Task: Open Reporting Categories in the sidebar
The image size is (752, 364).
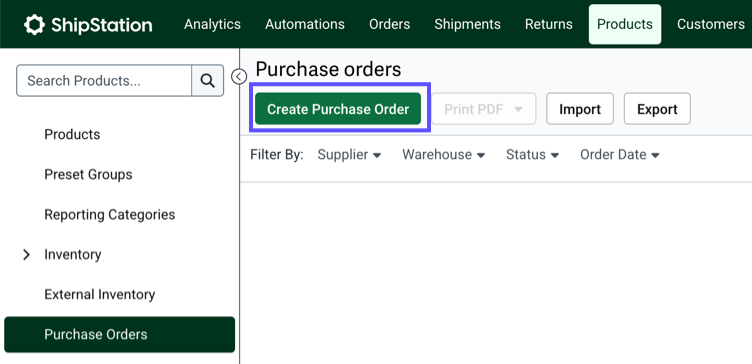Action: [x=110, y=214]
